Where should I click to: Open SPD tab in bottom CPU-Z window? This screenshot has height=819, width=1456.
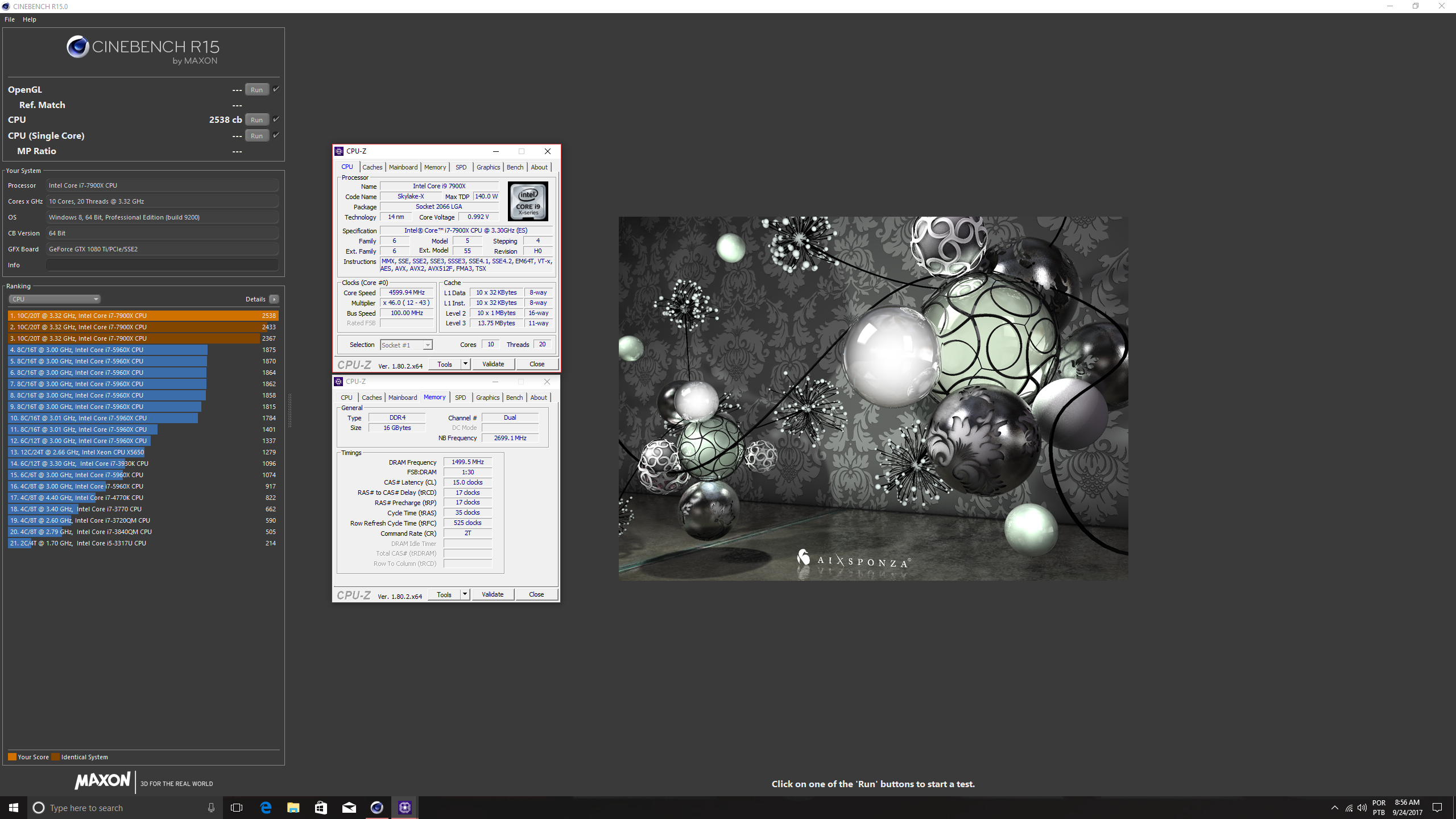pos(461,398)
